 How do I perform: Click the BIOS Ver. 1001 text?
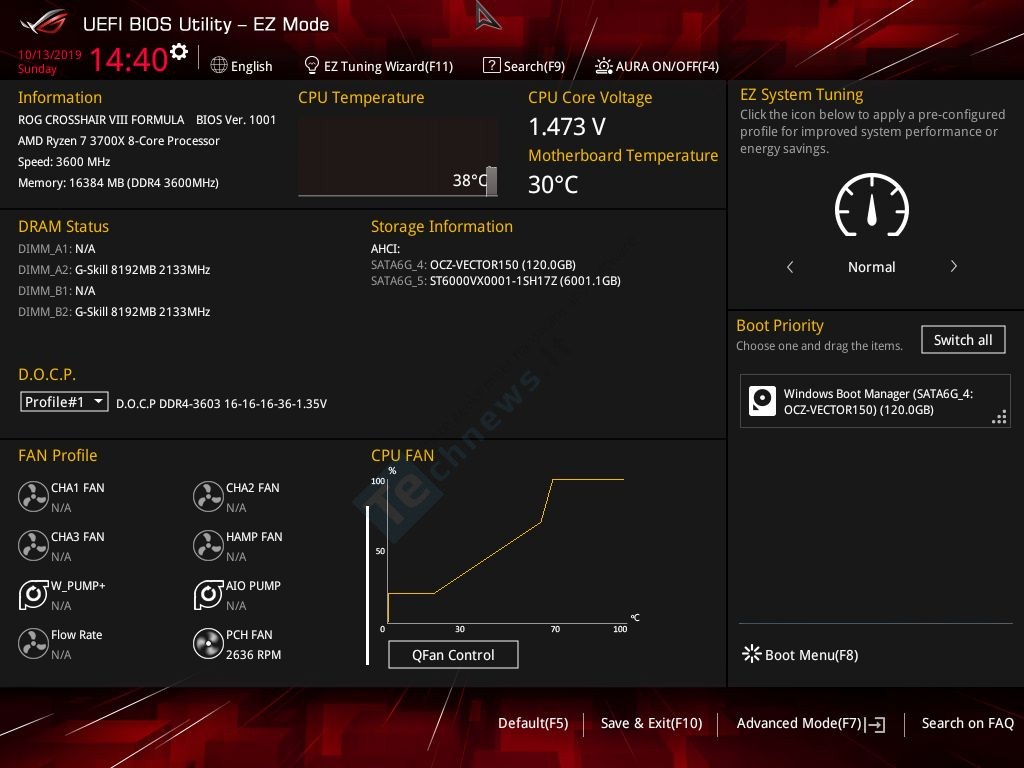(x=236, y=120)
